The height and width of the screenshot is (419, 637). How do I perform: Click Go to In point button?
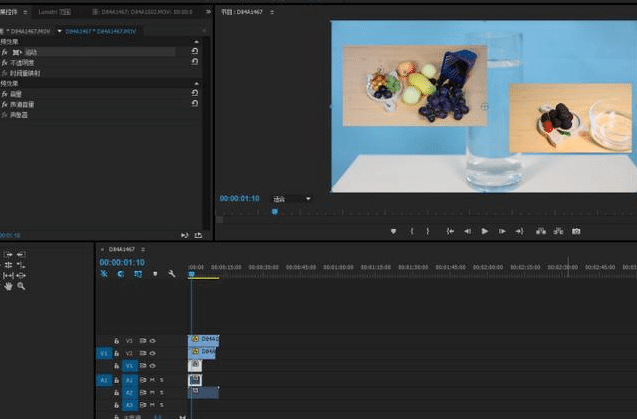point(451,231)
